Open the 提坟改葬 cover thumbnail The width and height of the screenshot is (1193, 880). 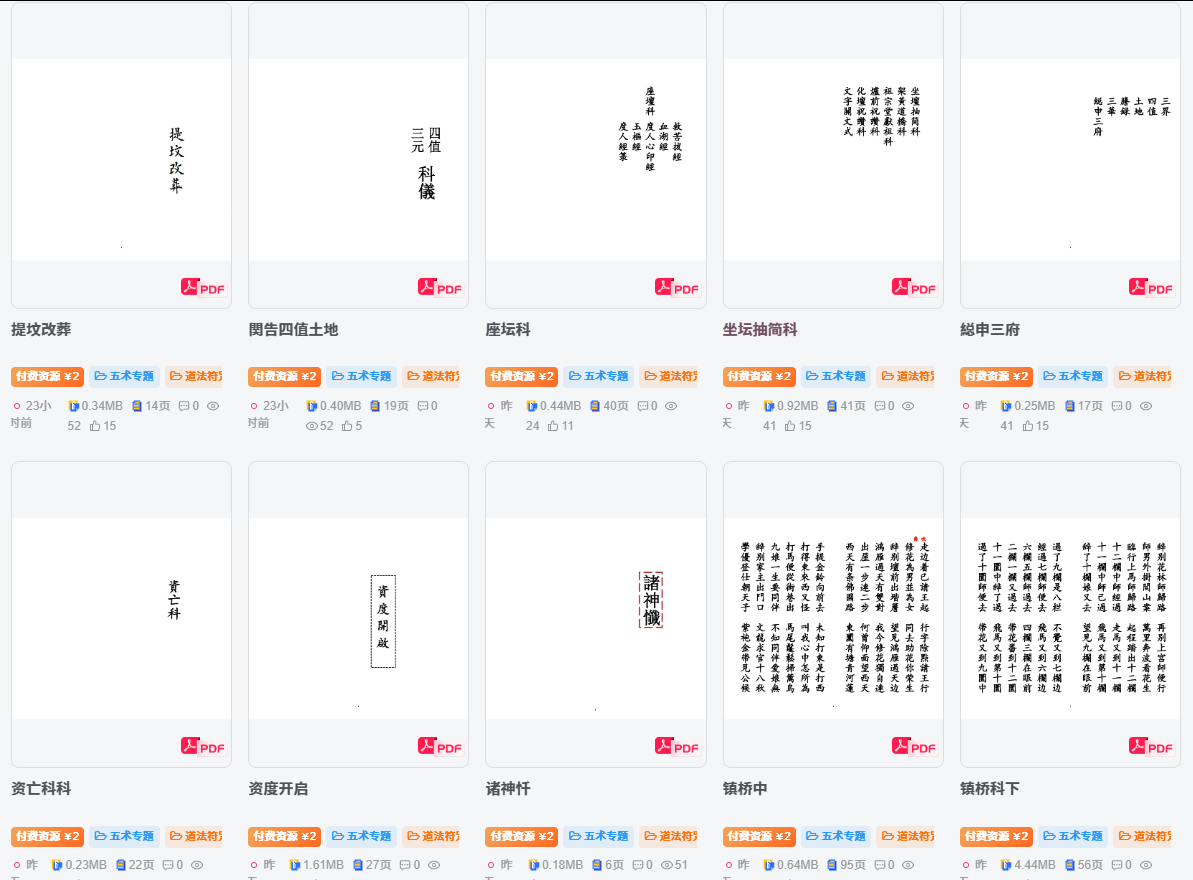pyautogui.click(x=122, y=156)
